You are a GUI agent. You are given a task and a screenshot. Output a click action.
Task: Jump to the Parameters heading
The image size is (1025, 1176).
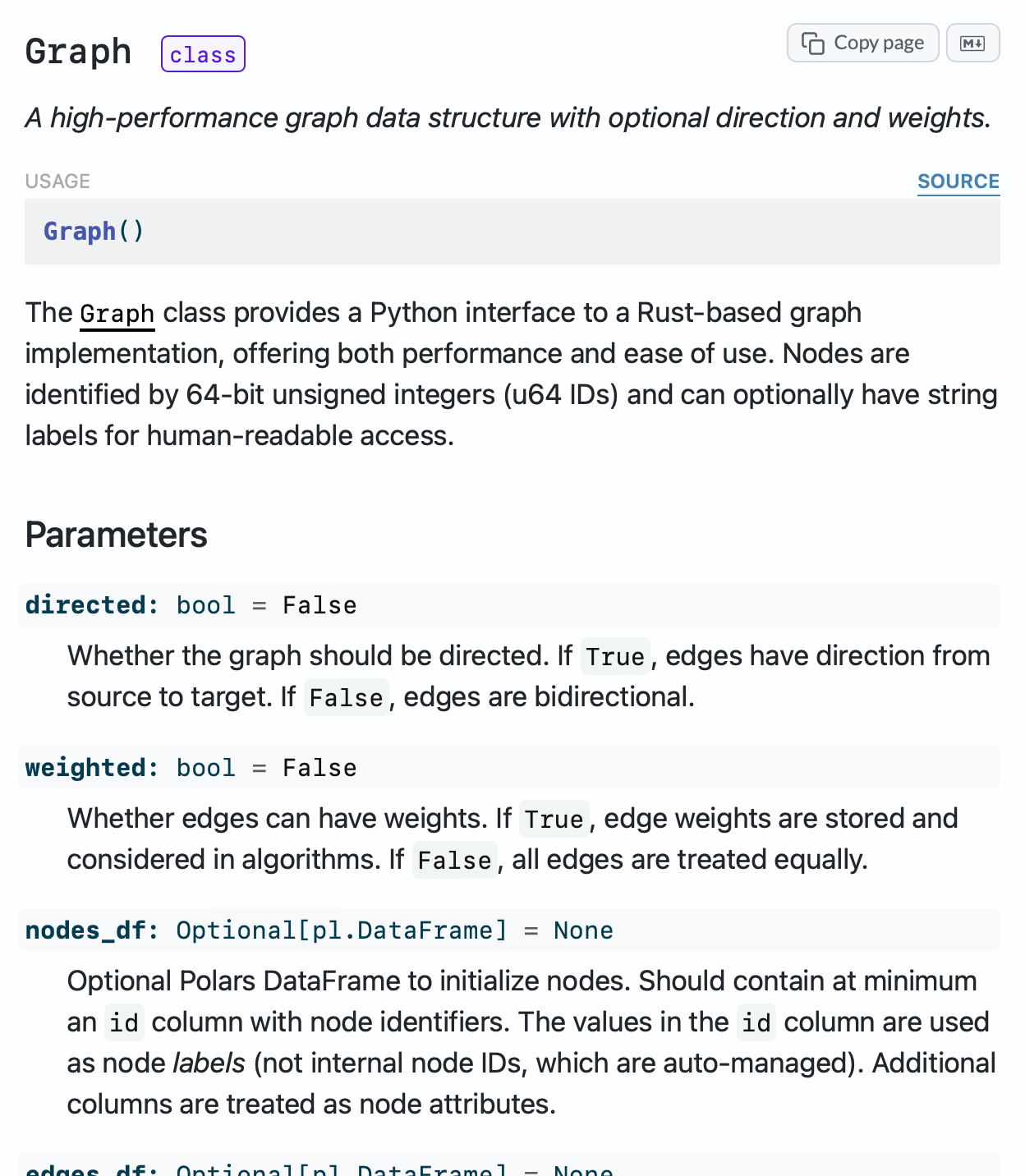[116, 535]
